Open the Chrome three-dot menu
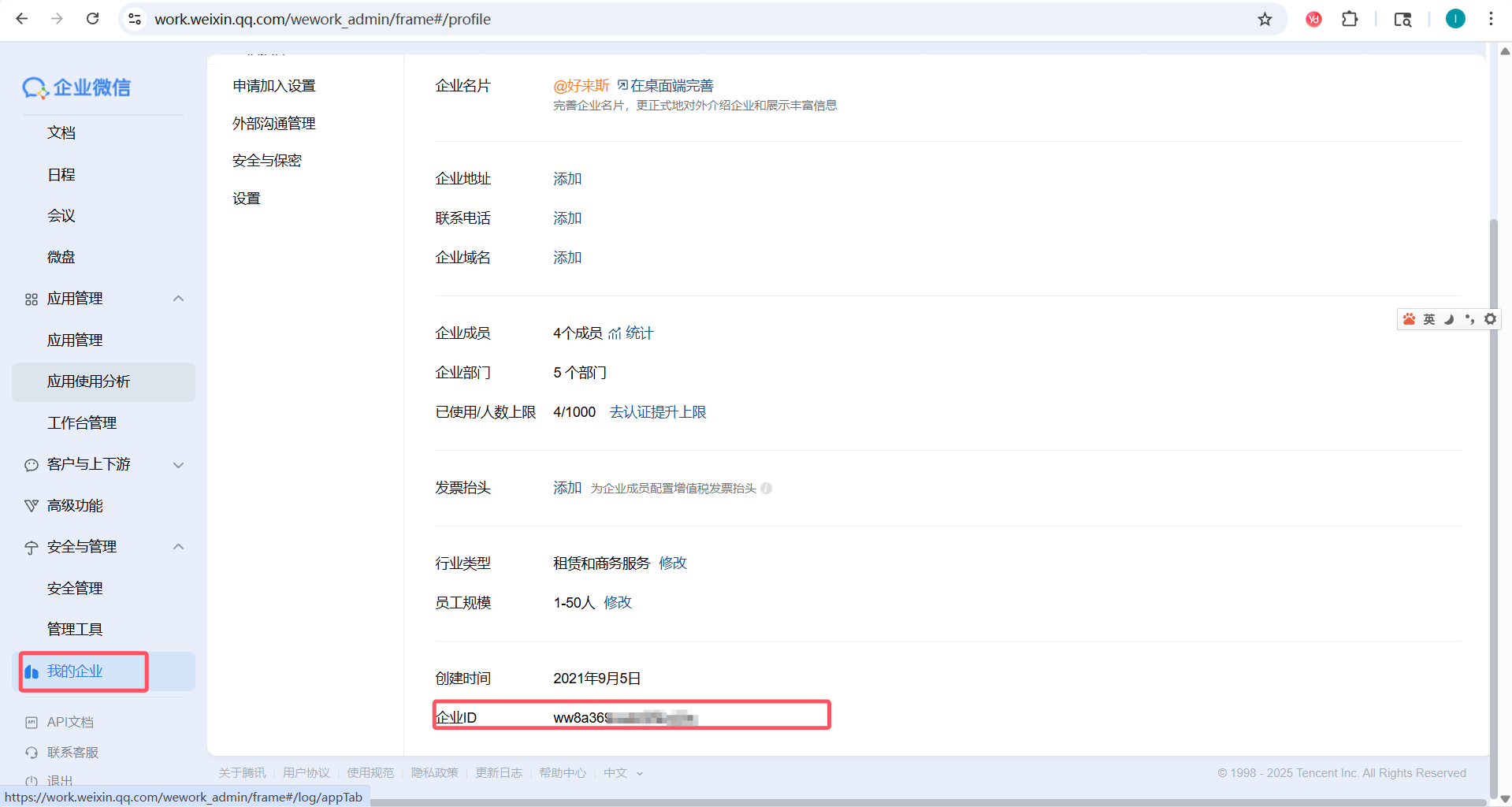The width and height of the screenshot is (1512, 807). pyautogui.click(x=1491, y=19)
